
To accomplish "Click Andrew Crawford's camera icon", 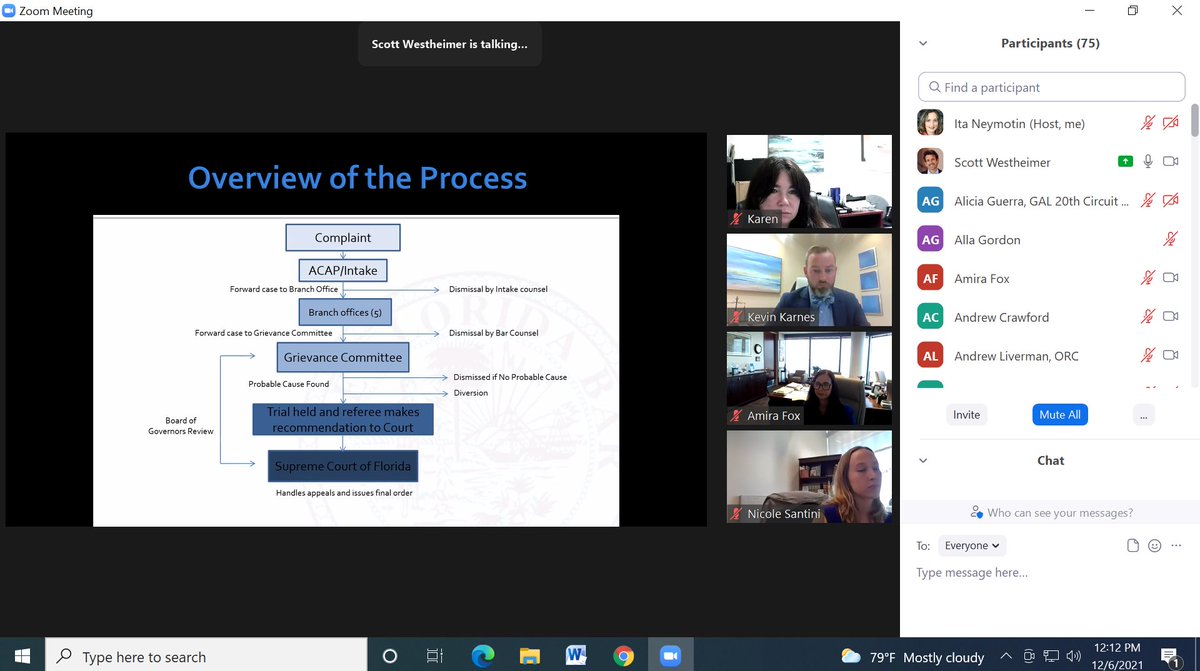I will pyautogui.click(x=1171, y=317).
